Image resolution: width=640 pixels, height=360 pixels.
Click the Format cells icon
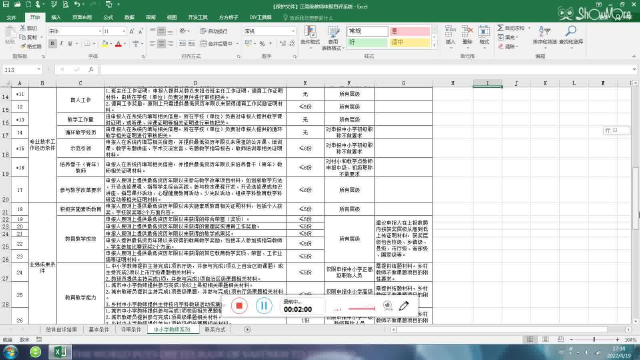pos(484,32)
